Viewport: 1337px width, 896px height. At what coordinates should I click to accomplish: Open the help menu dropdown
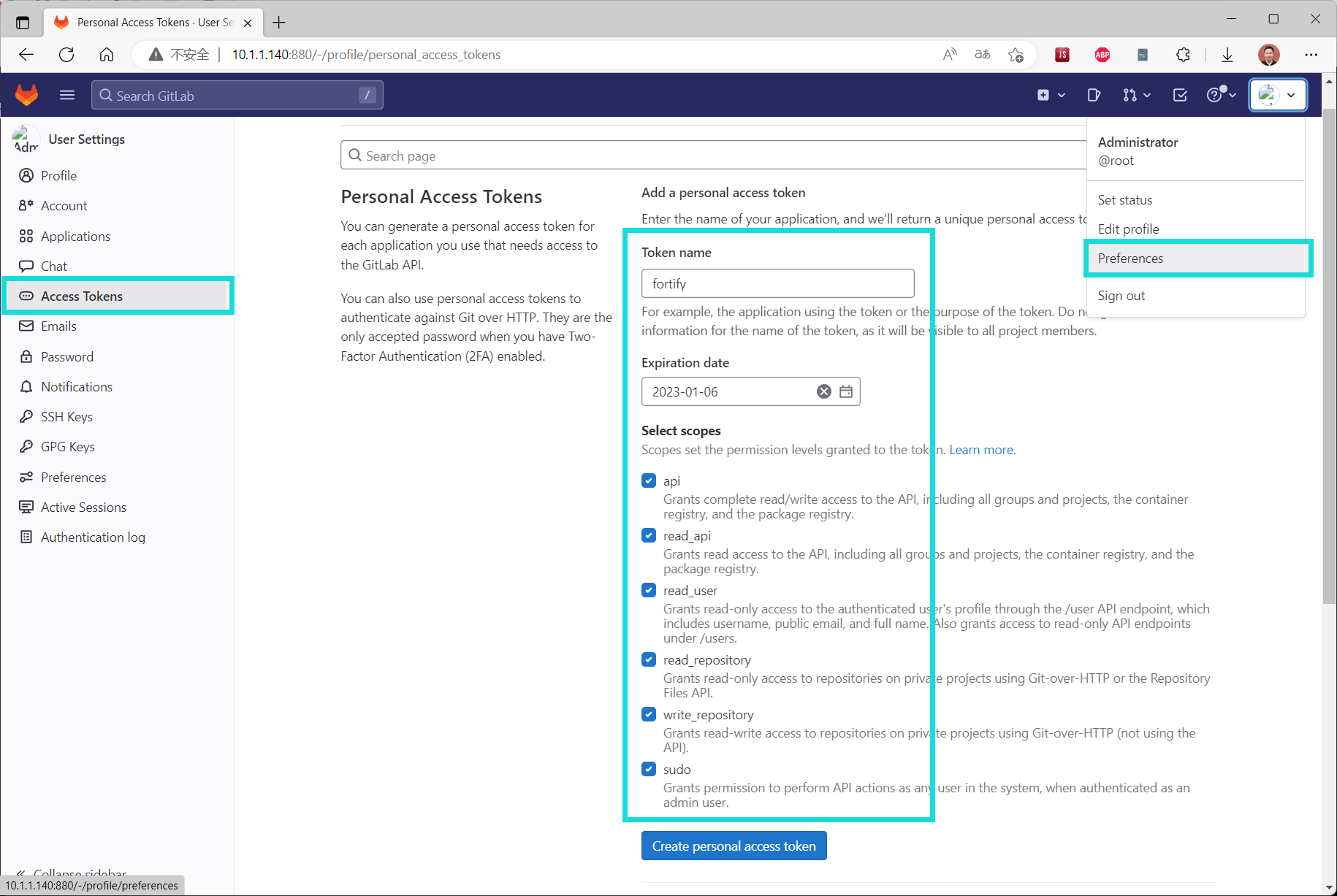[1221, 95]
